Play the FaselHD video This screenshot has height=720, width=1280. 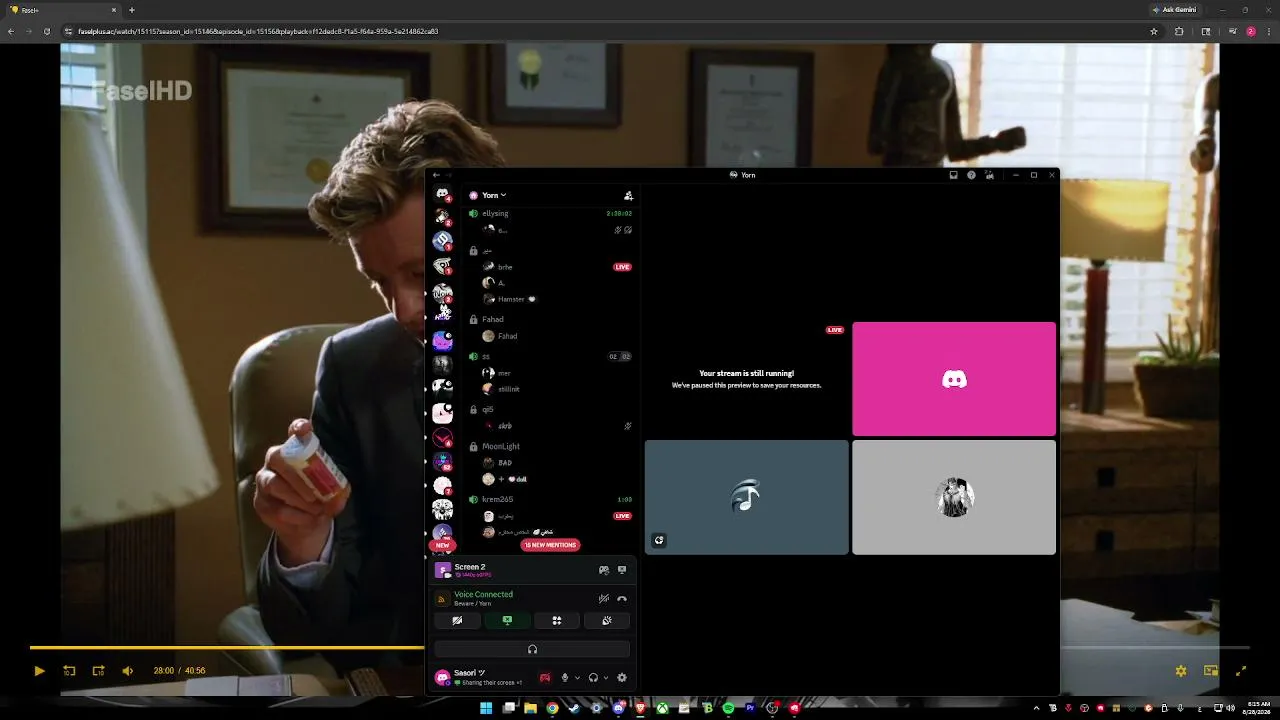(x=39, y=671)
